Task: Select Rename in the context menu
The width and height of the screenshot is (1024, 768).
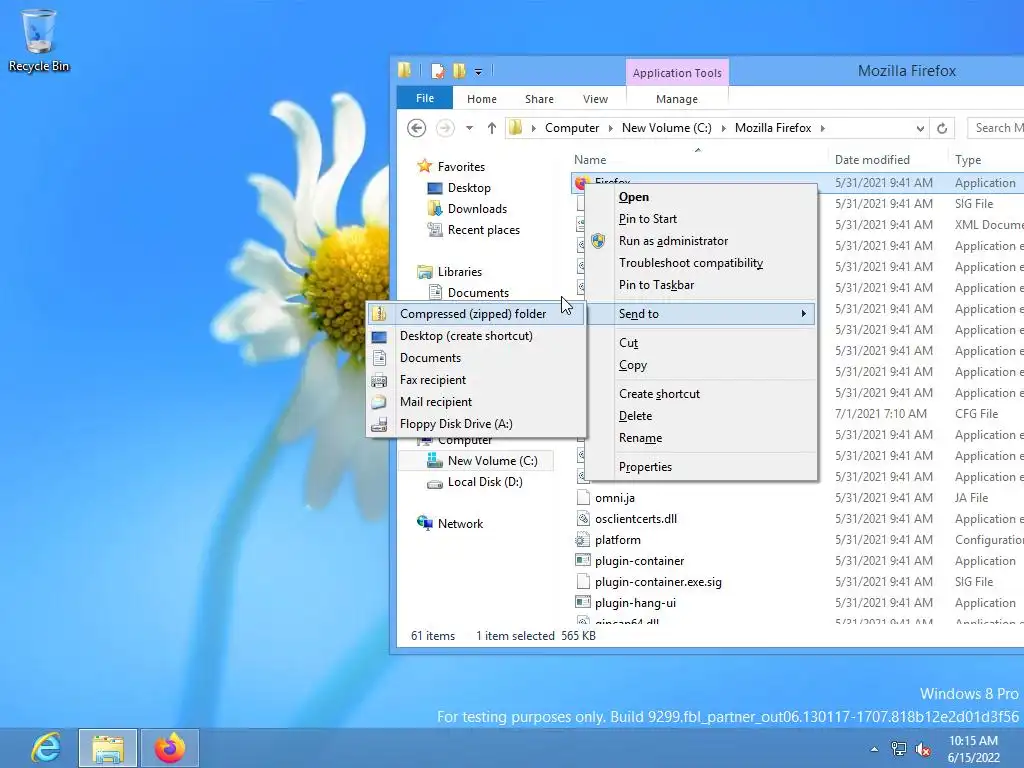Action: click(x=701, y=438)
